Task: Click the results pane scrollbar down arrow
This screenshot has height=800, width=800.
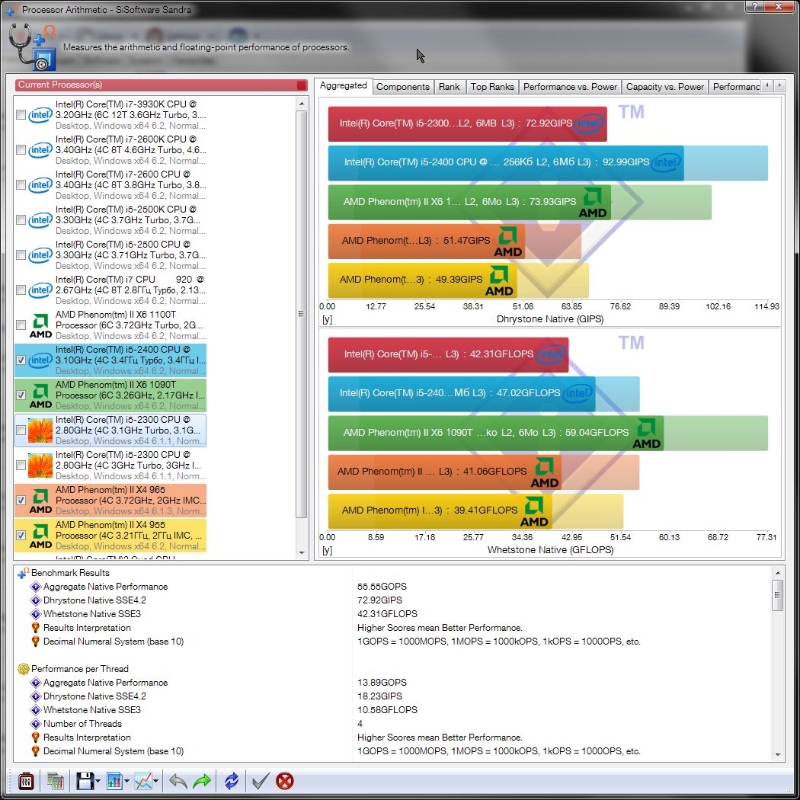Action: tap(777, 755)
